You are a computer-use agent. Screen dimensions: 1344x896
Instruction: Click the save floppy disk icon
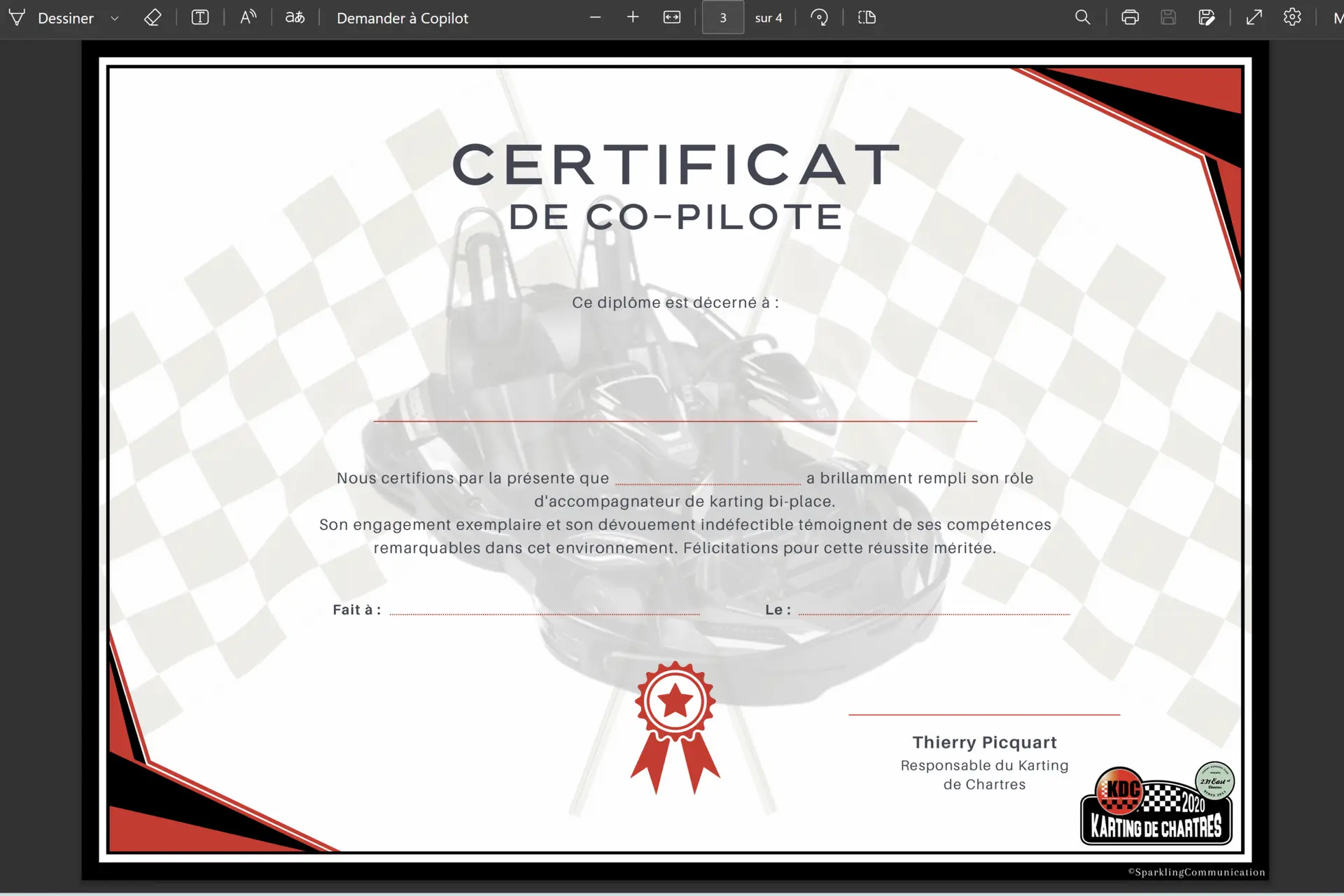pyautogui.click(x=1168, y=17)
